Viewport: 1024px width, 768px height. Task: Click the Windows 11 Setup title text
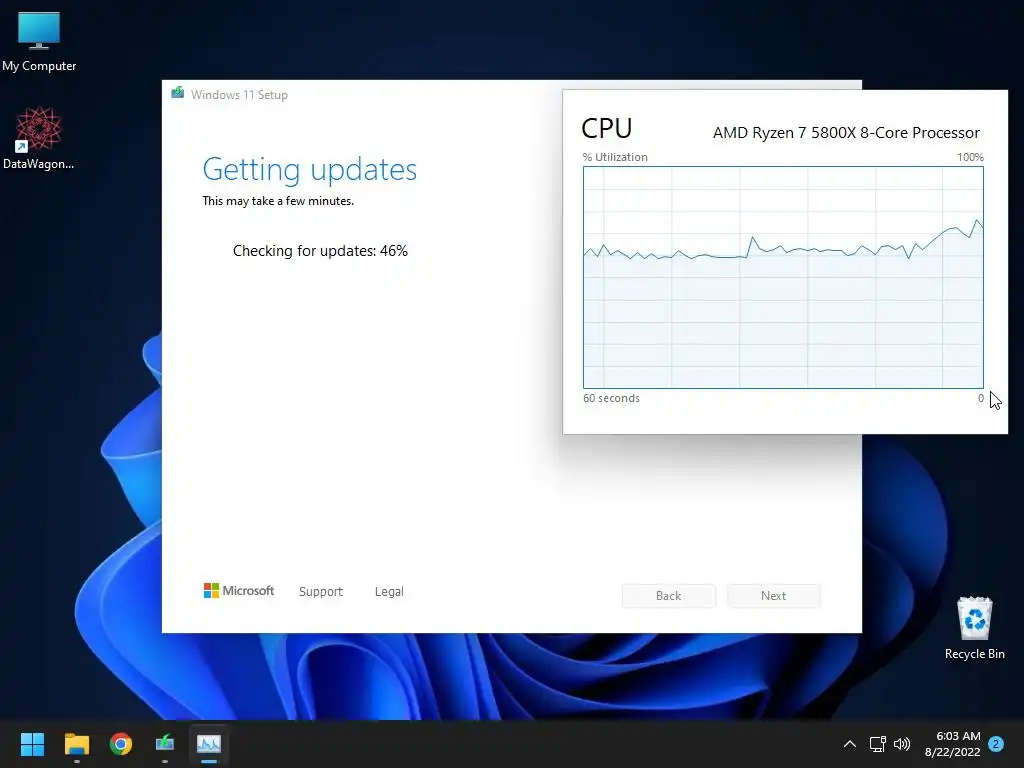pyautogui.click(x=239, y=95)
